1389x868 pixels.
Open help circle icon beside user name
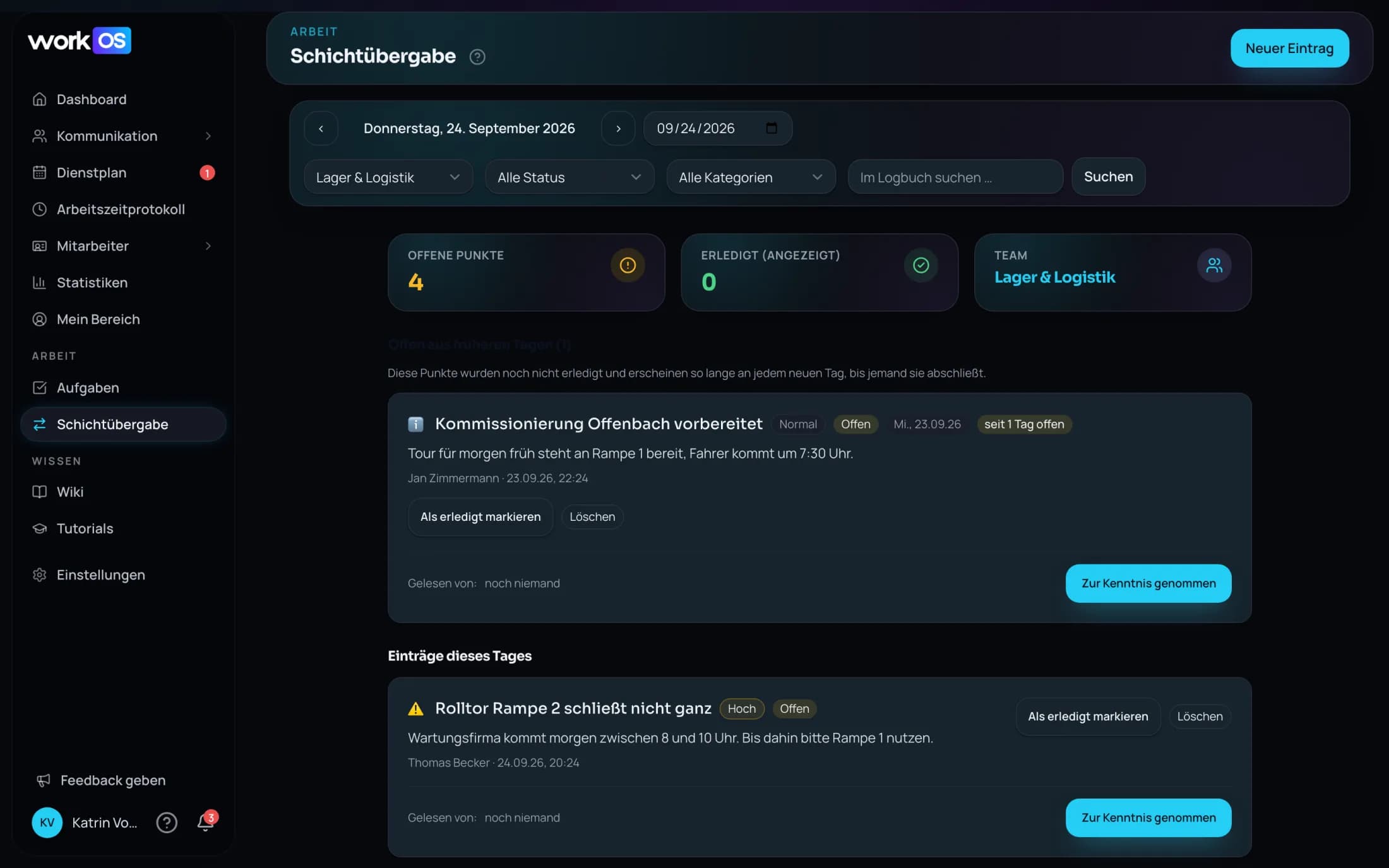[167, 823]
